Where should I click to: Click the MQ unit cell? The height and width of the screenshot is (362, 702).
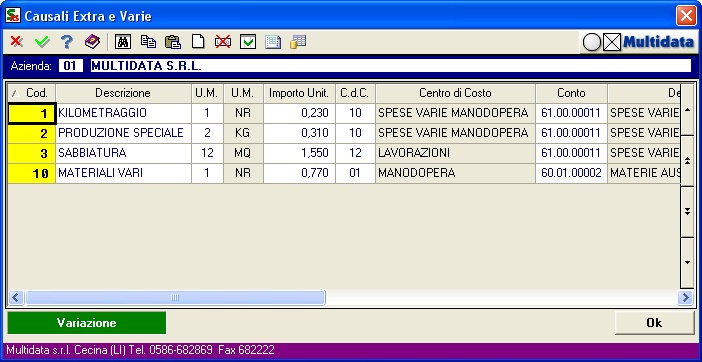coord(243,153)
